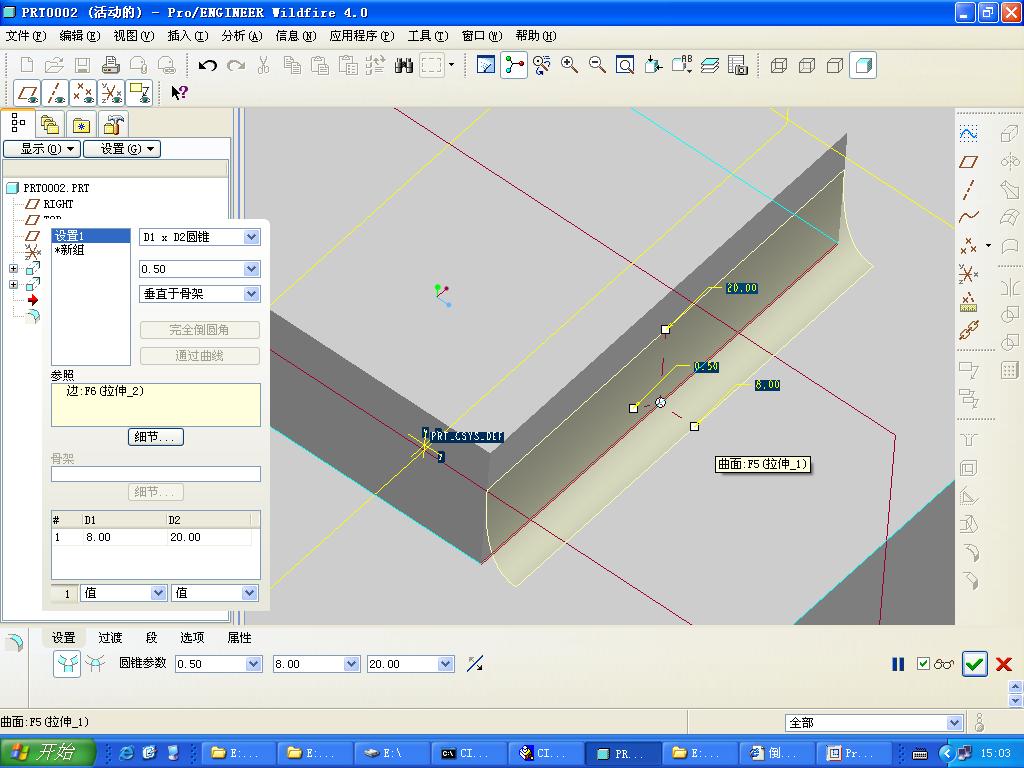Open the D1 x D2 圆锥 dropdown
Image resolution: width=1024 pixels, height=768 pixels.
[x=251, y=237]
